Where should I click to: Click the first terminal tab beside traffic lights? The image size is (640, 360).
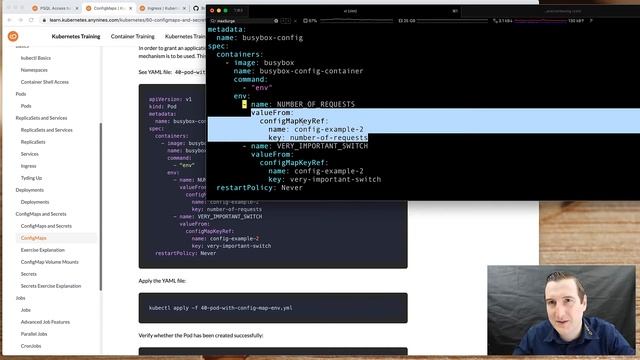point(238,11)
